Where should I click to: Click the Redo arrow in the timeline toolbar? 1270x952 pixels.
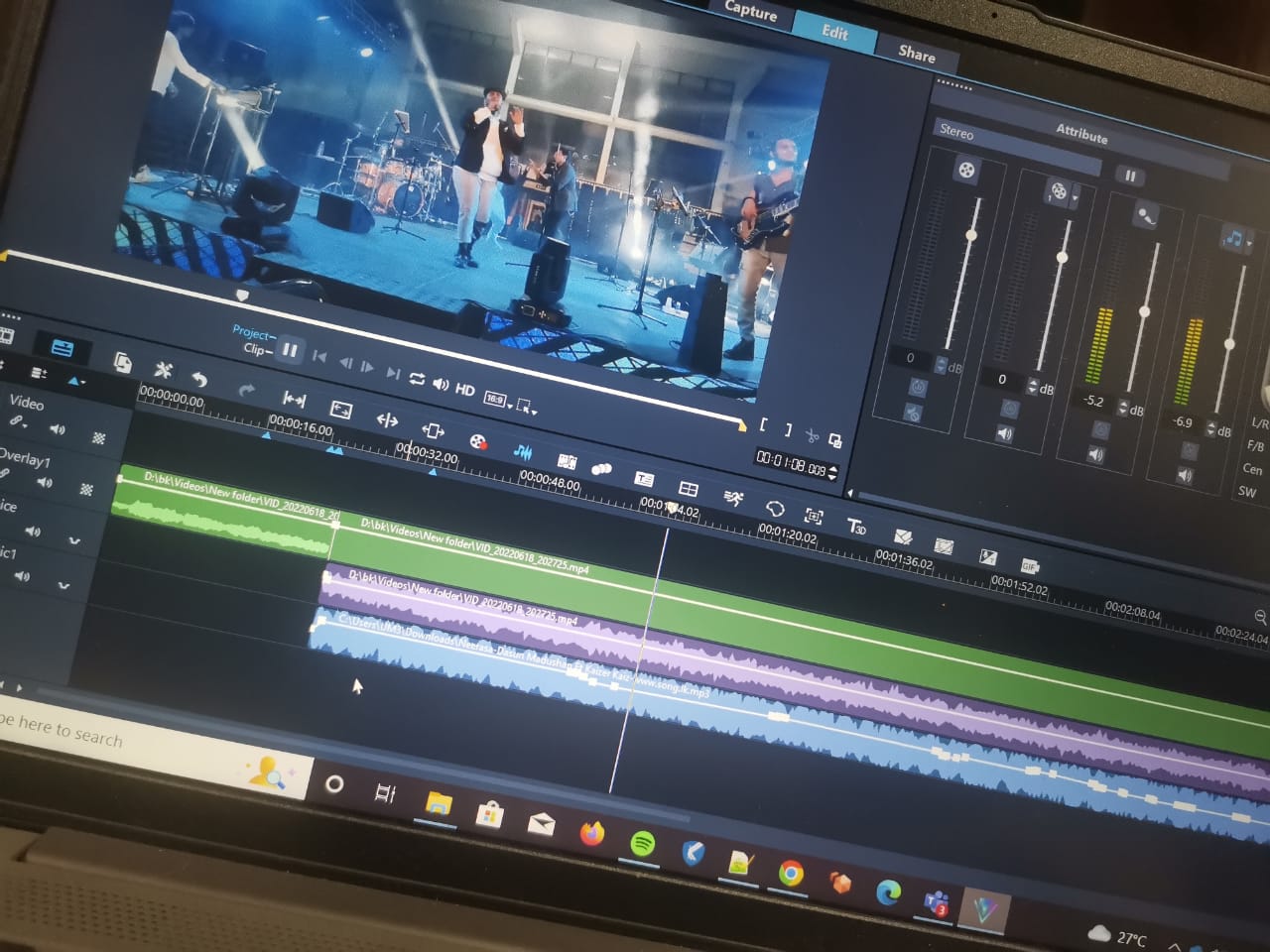247,390
